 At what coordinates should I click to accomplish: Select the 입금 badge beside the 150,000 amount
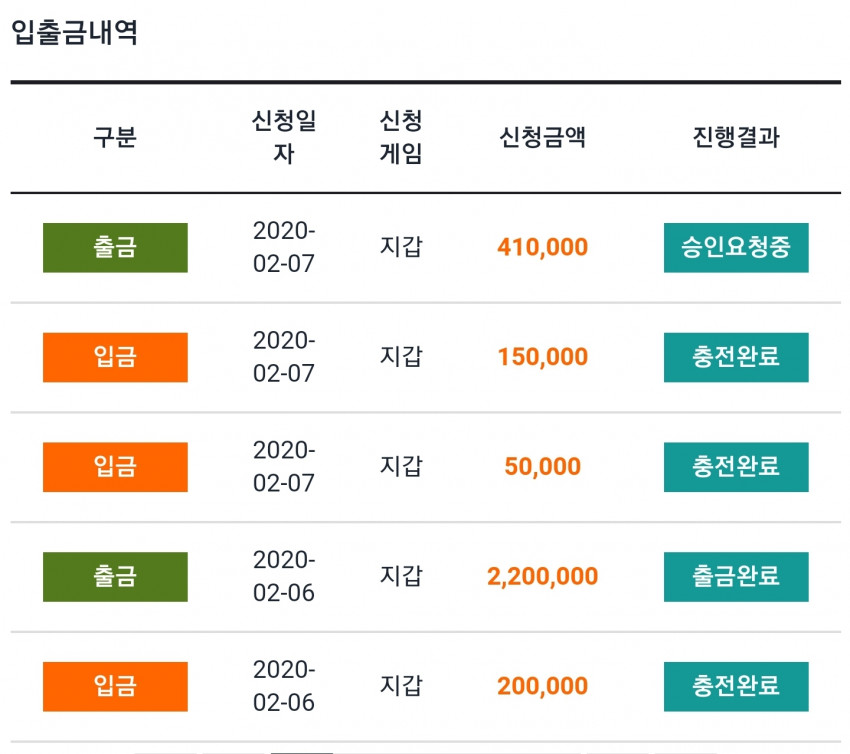pyautogui.click(x=115, y=357)
